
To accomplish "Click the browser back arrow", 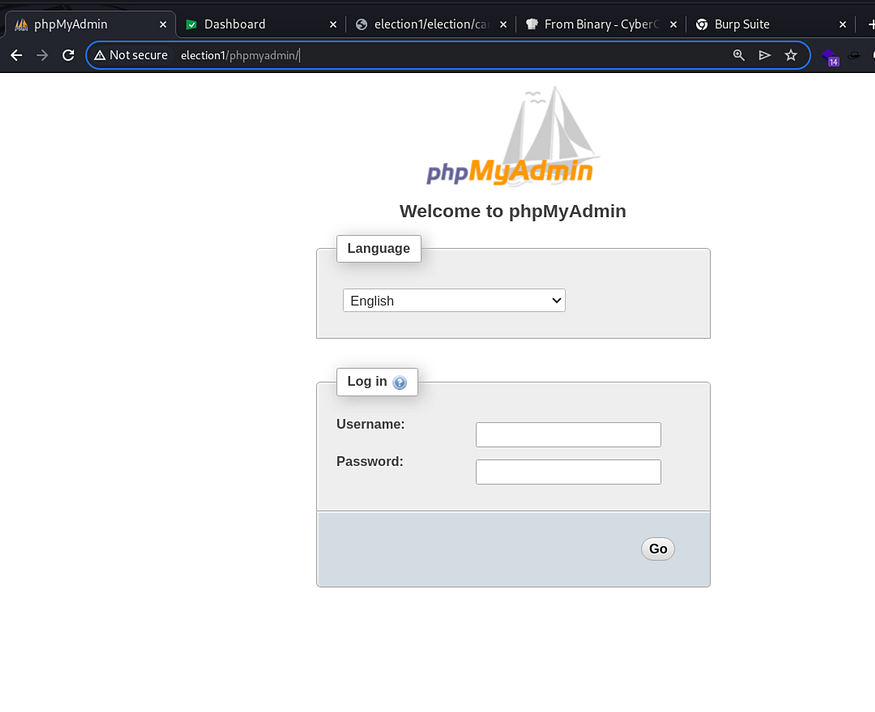I will click(x=17, y=55).
